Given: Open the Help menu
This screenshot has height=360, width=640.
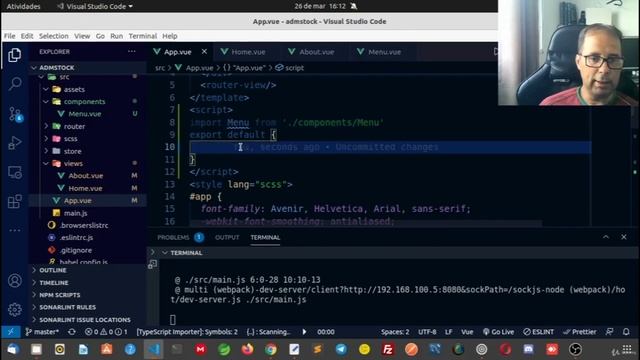Looking at the screenshot, I should [x=169, y=36].
